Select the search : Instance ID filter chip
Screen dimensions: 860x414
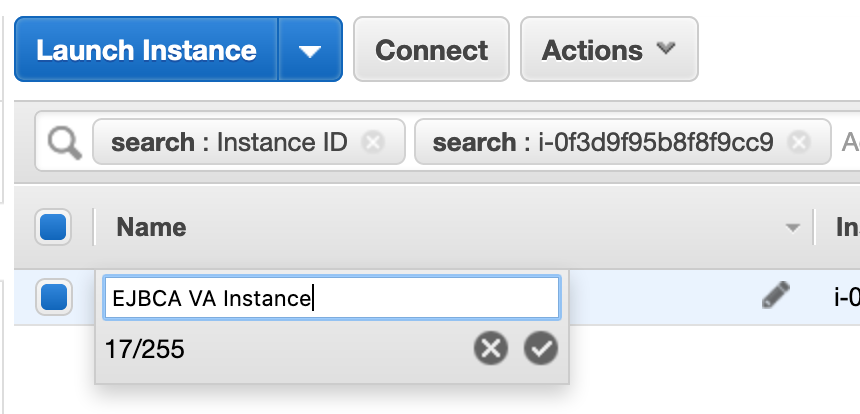[x=229, y=143]
